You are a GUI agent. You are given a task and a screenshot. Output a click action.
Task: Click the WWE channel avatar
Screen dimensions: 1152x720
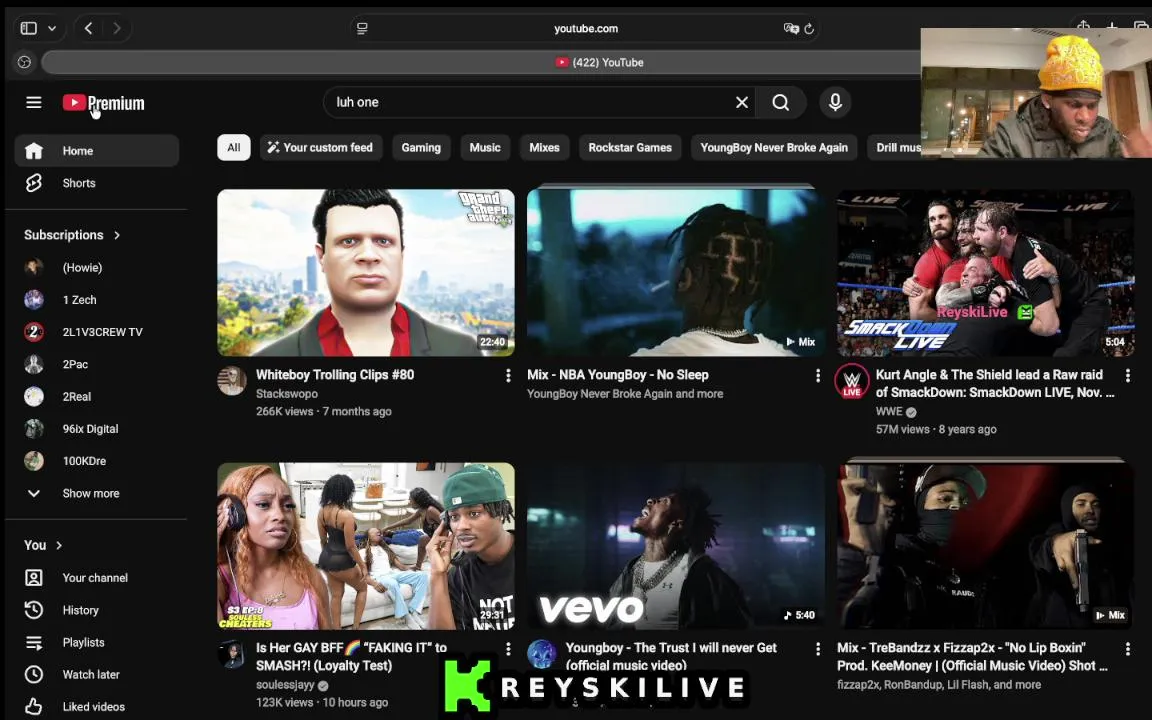(852, 381)
